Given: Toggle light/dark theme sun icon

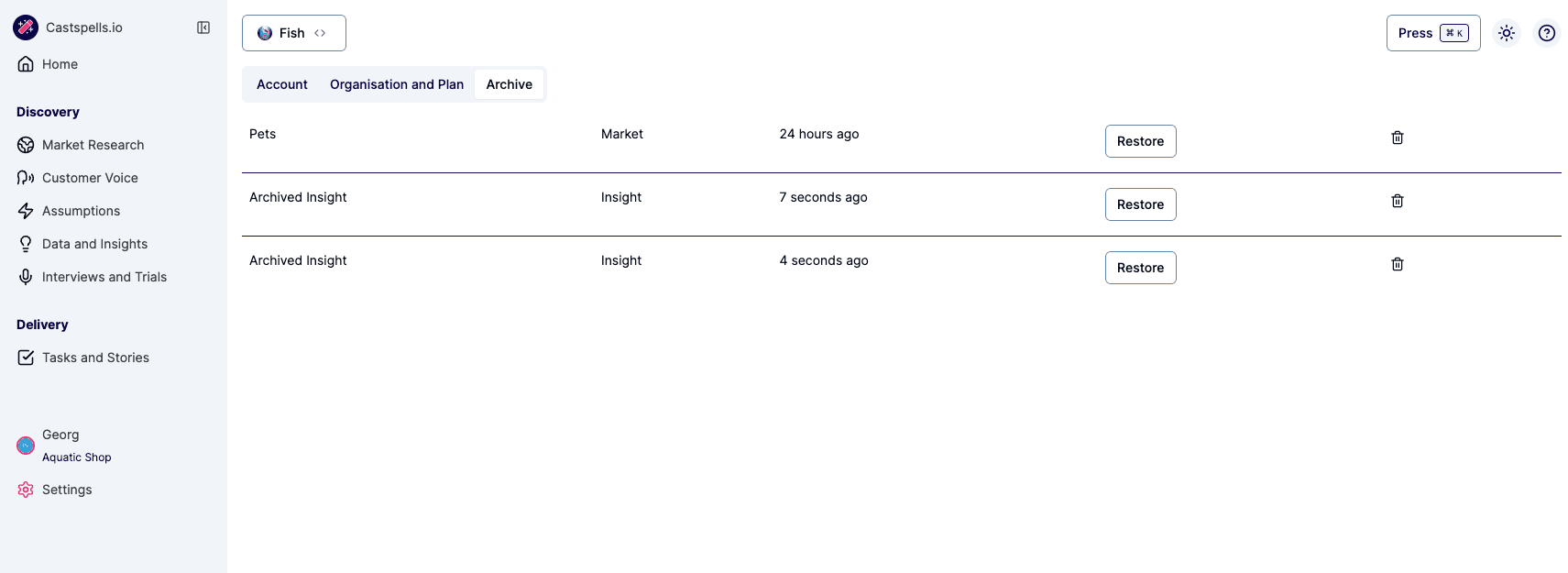Looking at the screenshot, I should click(1506, 33).
